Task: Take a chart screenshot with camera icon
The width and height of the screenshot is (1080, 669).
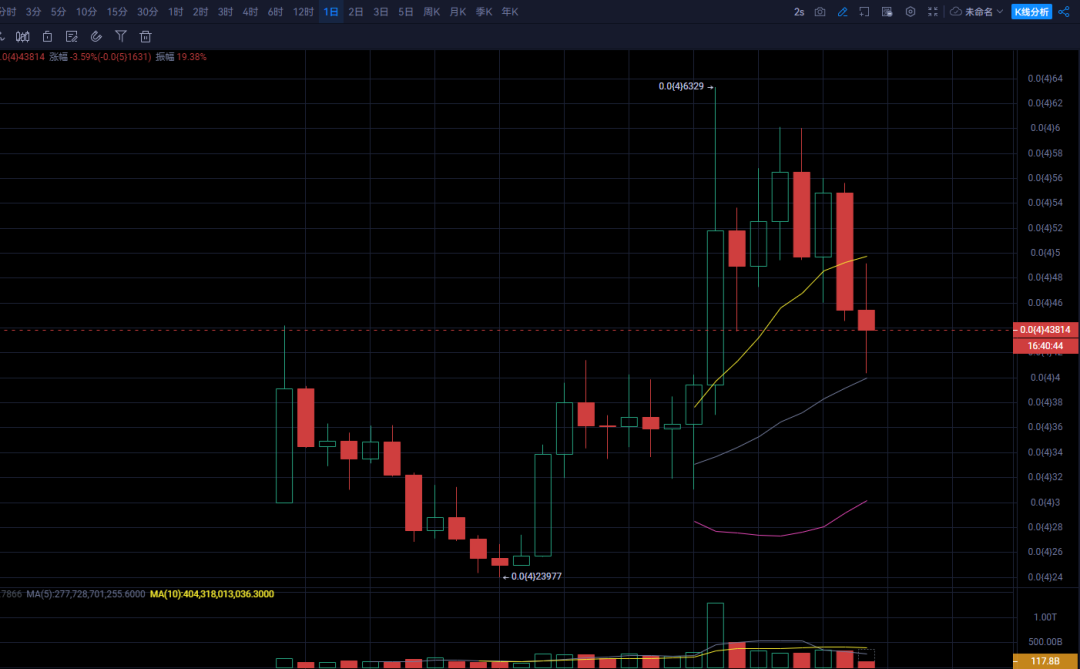Action: (x=820, y=12)
